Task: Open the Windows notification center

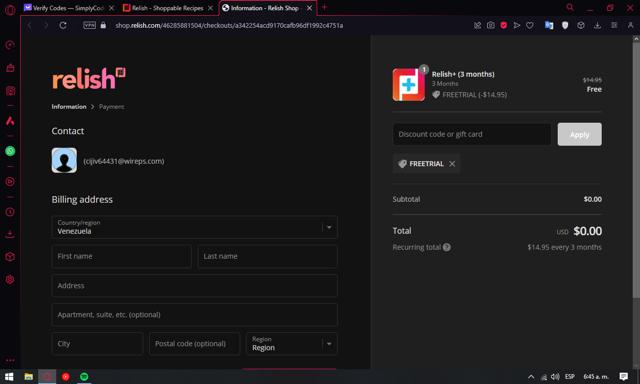Action: coord(623,376)
